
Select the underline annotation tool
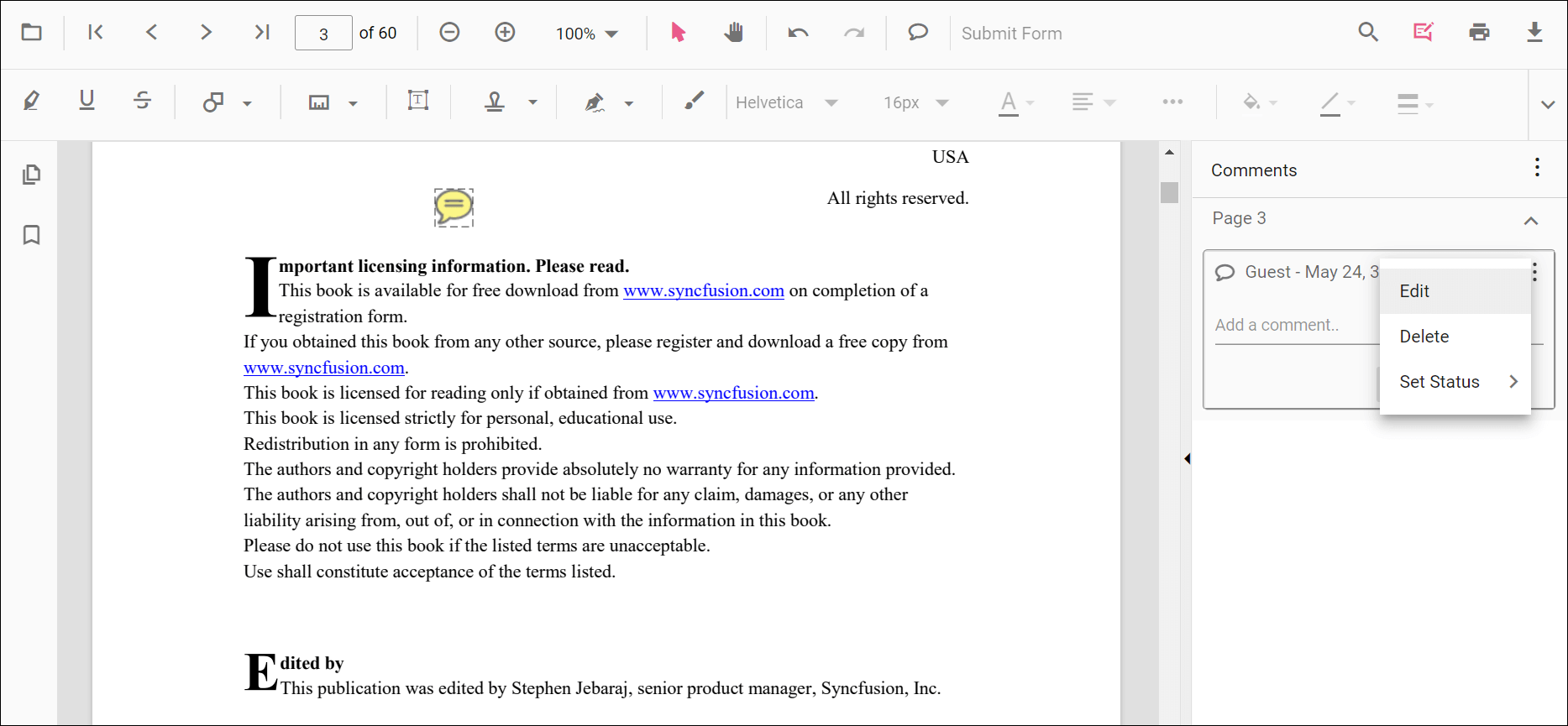point(87,102)
